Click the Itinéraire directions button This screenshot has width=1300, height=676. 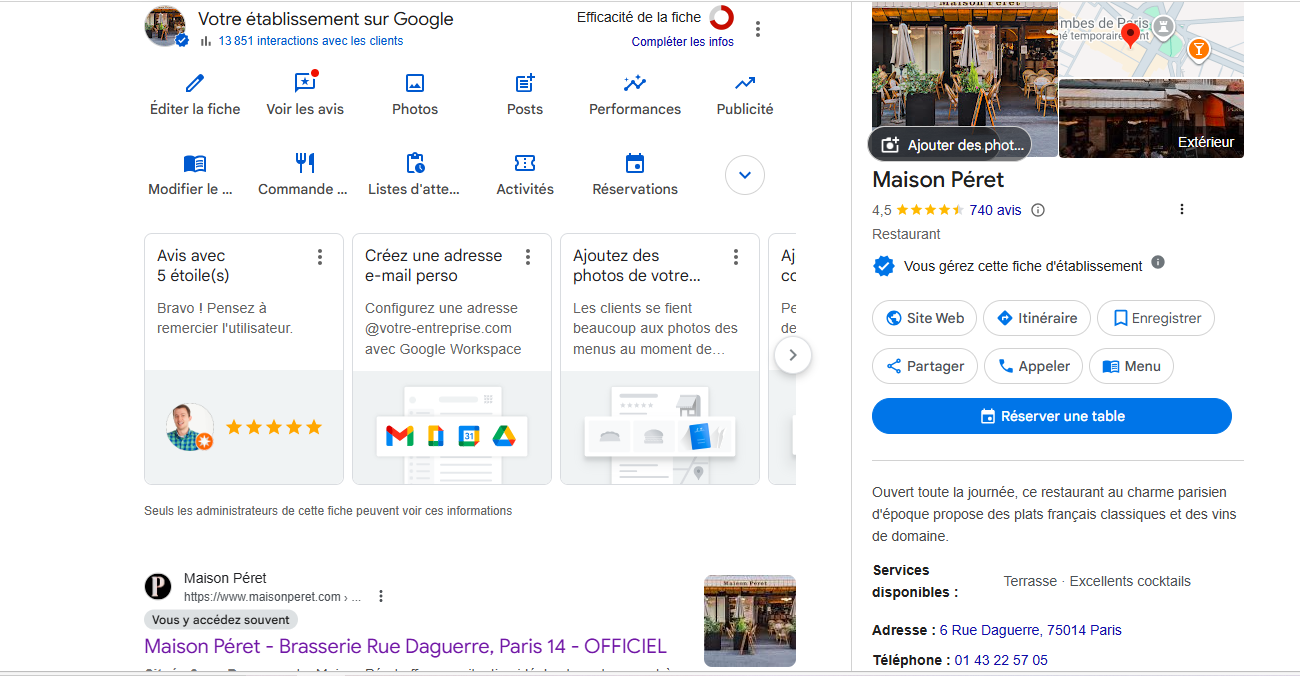[x=1036, y=318]
